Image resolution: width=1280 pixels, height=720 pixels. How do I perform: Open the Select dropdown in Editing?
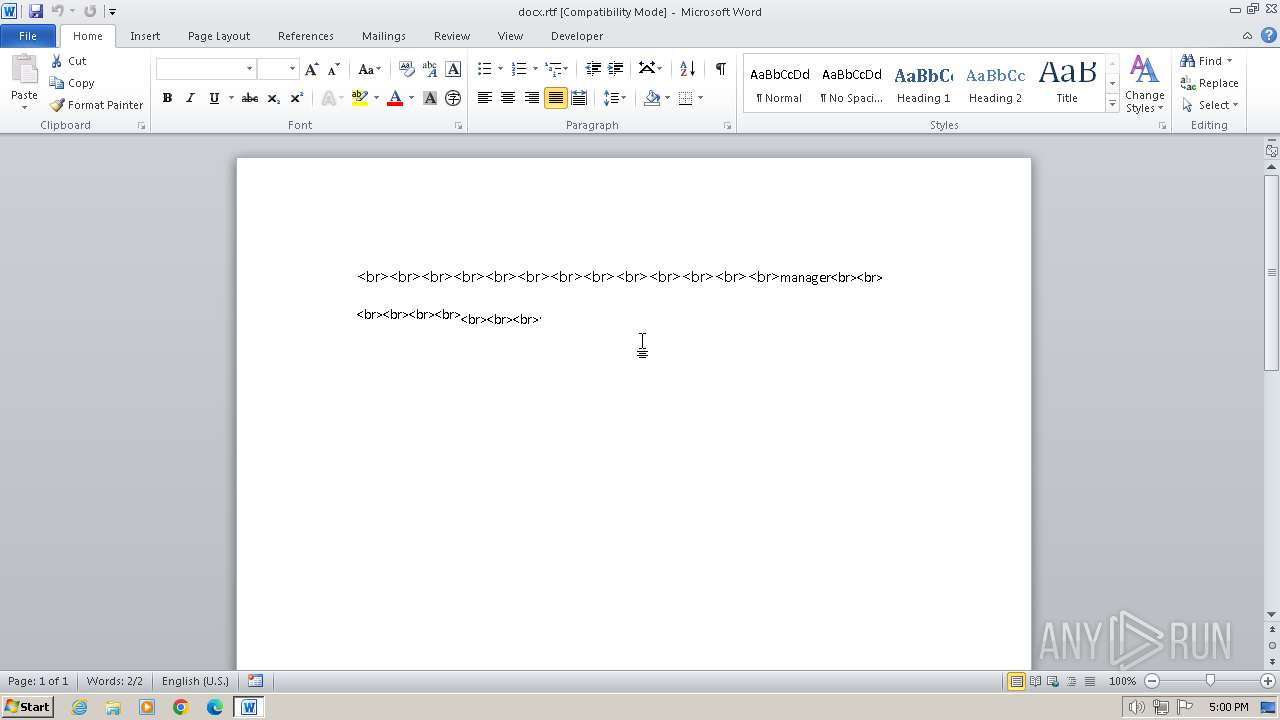click(x=1210, y=105)
